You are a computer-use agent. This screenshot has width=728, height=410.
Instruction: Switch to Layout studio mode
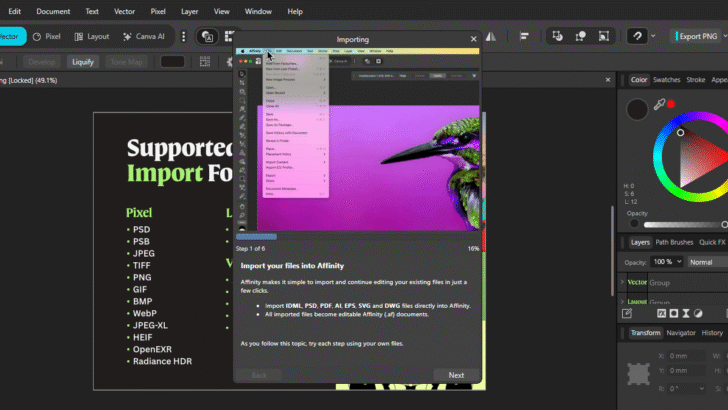click(x=92, y=36)
